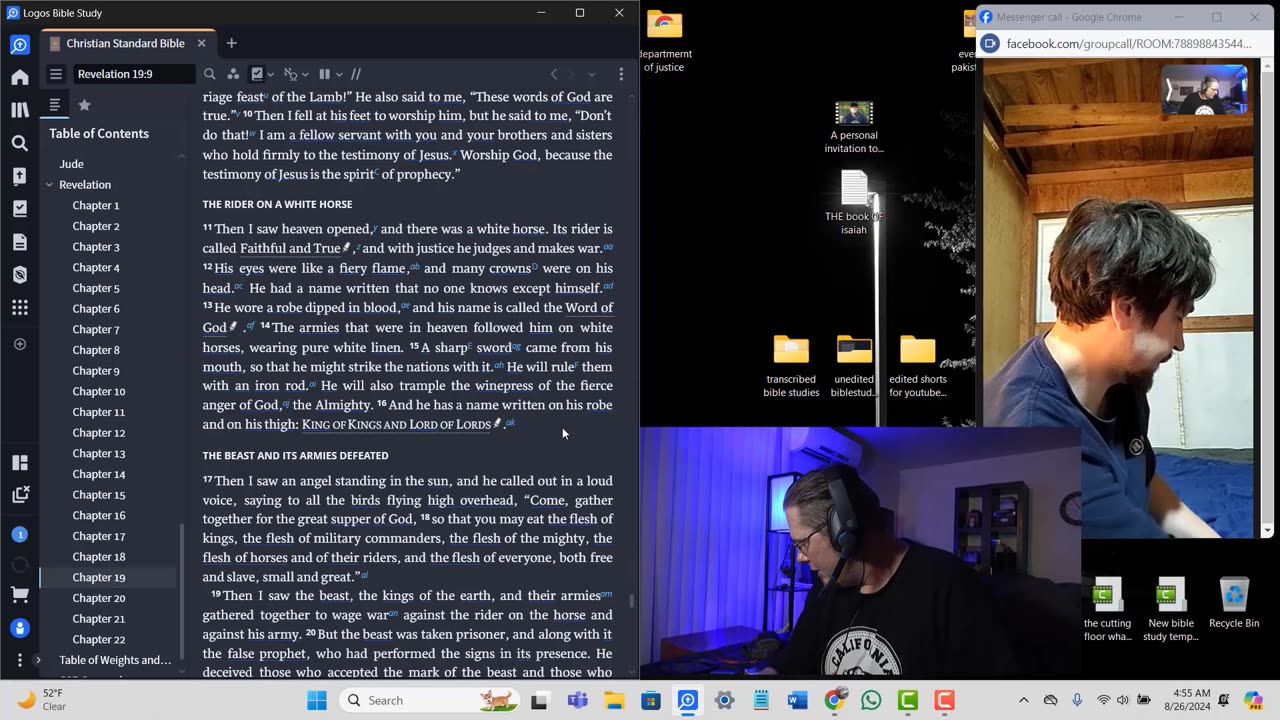This screenshot has width=1280, height=720.
Task: Open dropdown for the link set icon
Action: [x=306, y=74]
